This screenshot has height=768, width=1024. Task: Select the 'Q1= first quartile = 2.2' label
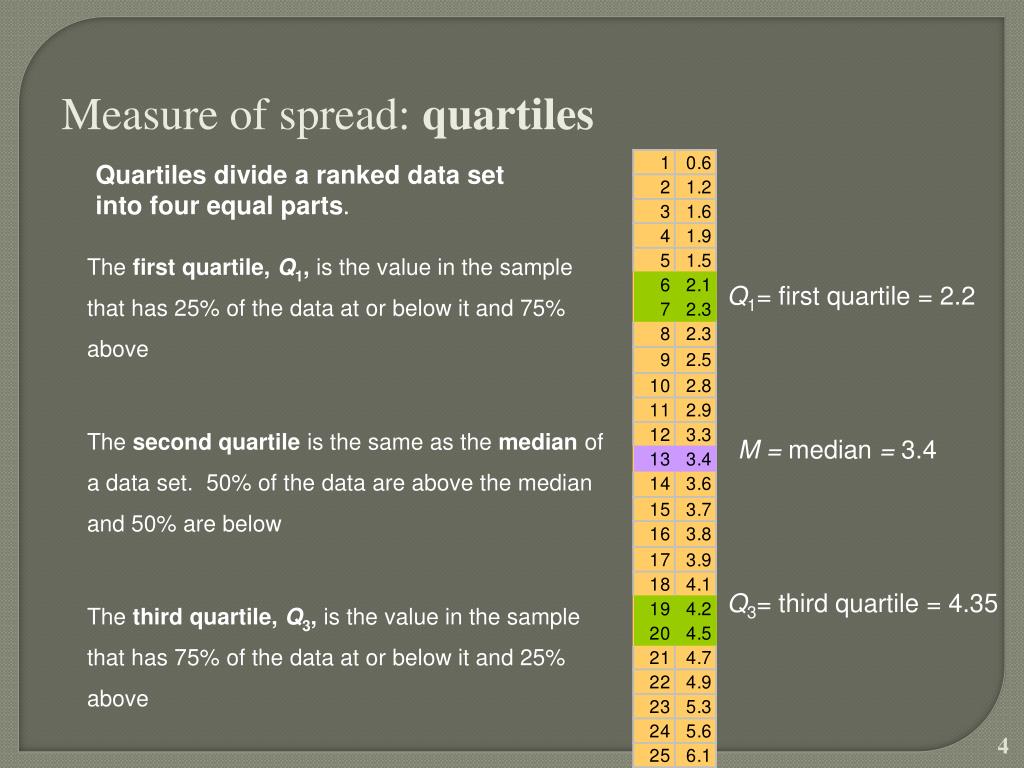[x=852, y=297]
